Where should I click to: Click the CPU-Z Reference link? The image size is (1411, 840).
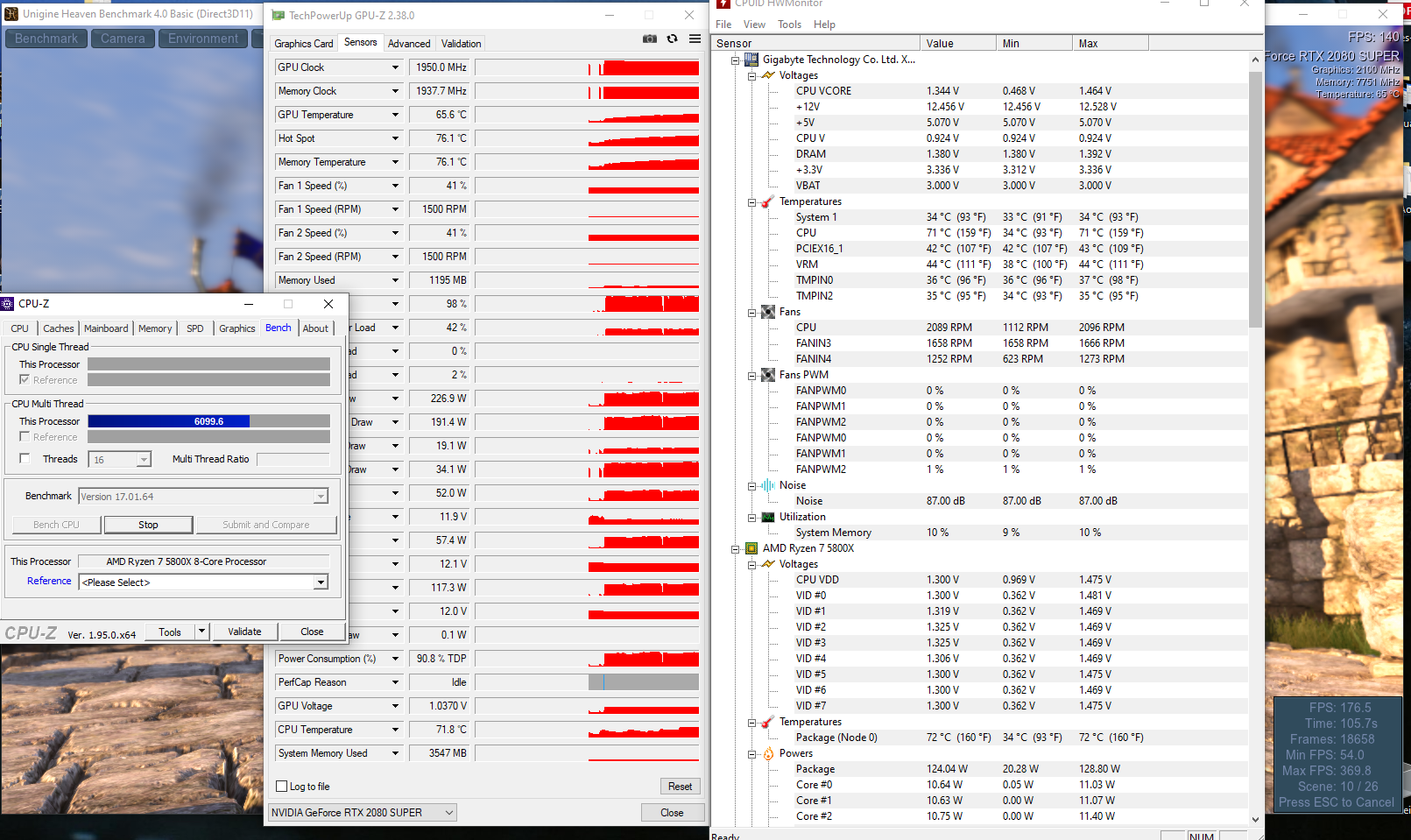click(49, 581)
